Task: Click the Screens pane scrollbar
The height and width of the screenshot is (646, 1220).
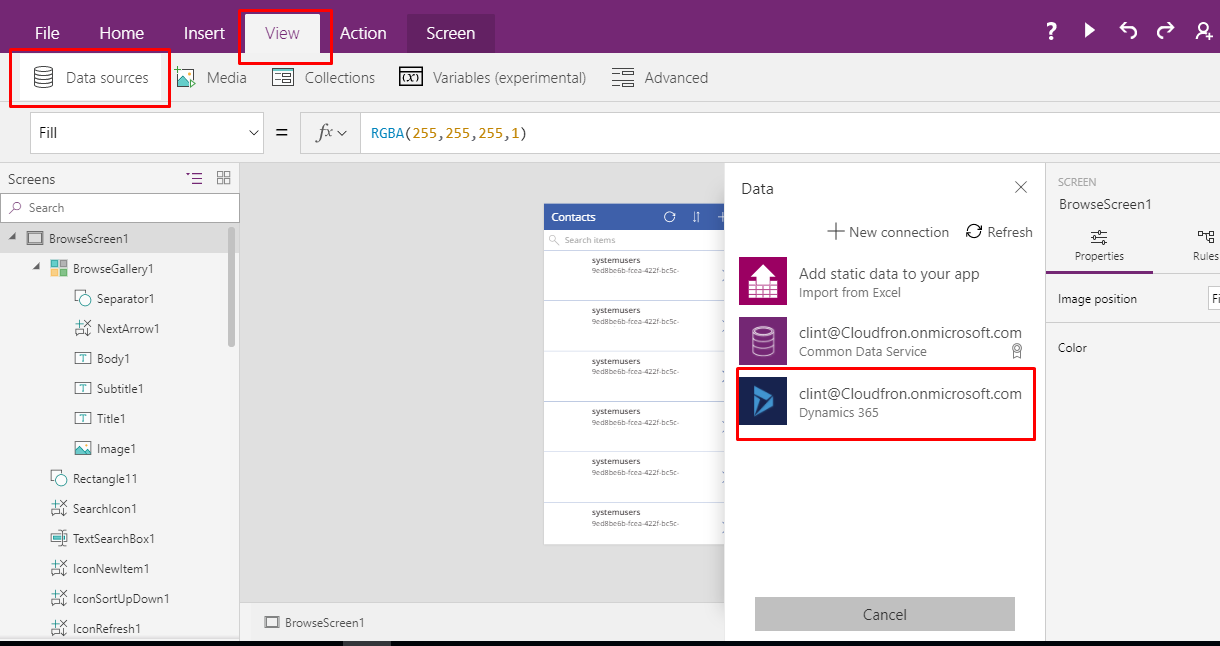Action: [232, 286]
